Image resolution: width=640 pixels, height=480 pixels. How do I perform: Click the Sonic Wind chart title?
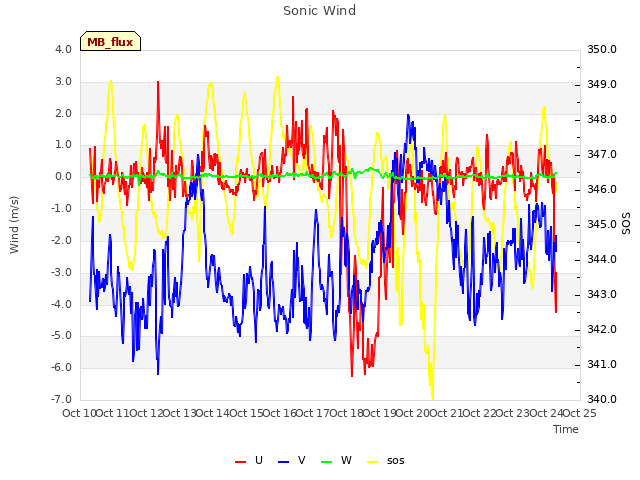pyautogui.click(x=319, y=11)
